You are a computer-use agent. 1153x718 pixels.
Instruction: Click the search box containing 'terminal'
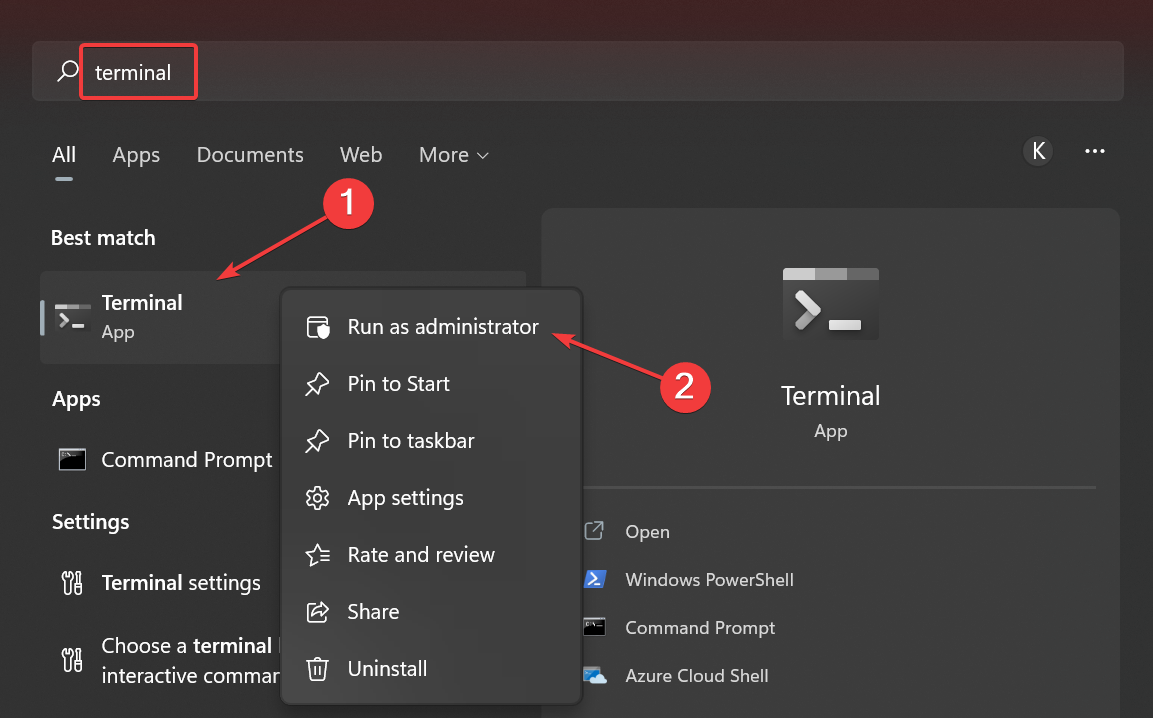tap(577, 71)
